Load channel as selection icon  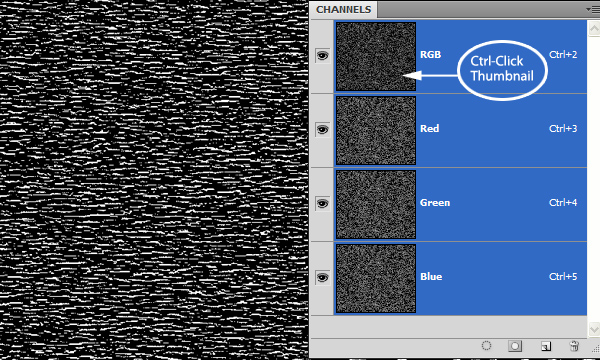pyautogui.click(x=486, y=346)
